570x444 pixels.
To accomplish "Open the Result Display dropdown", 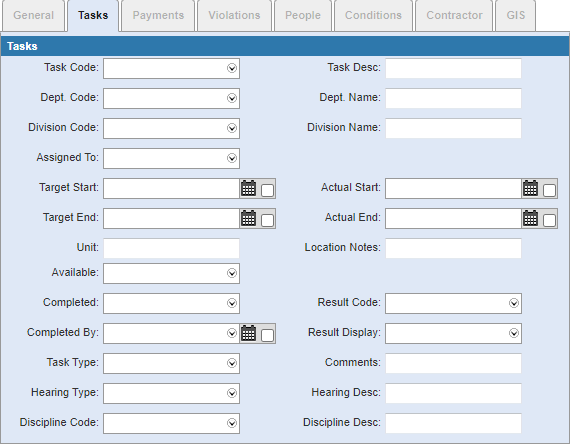I will tap(514, 333).
